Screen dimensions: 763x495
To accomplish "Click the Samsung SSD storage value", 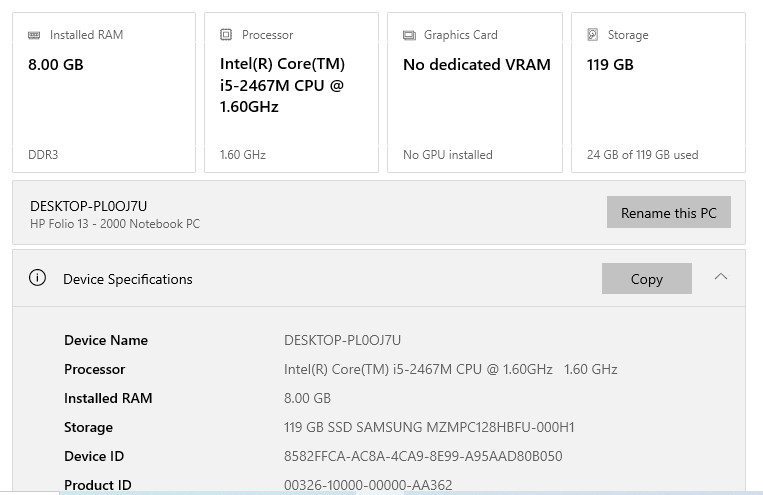I will [x=429, y=427].
